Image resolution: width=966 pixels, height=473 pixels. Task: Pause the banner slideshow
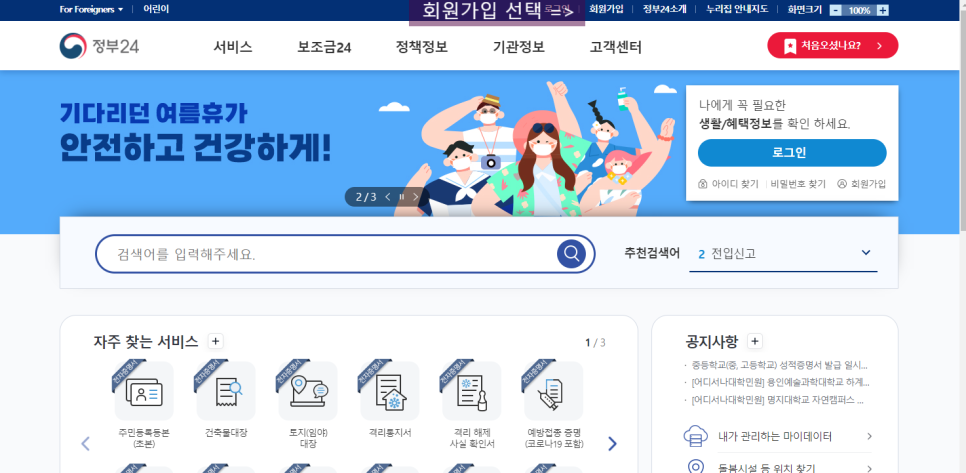pyautogui.click(x=402, y=197)
